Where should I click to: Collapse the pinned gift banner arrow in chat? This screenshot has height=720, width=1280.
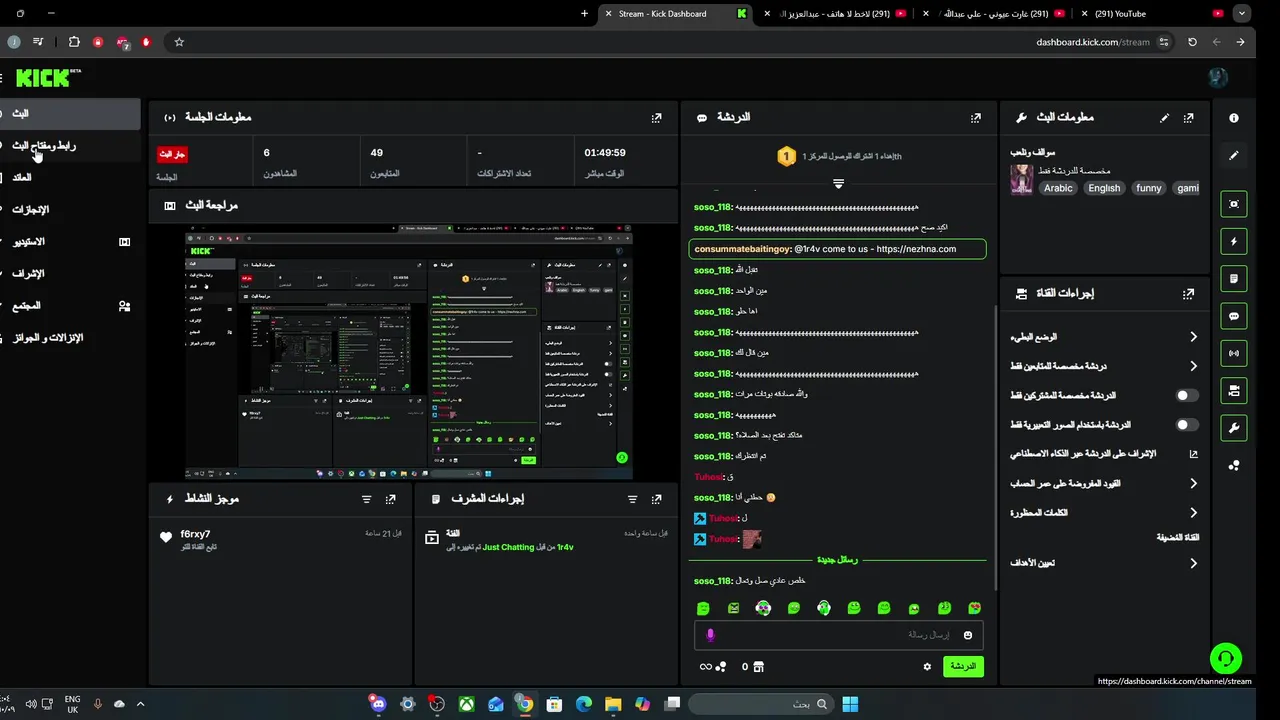pos(838,183)
